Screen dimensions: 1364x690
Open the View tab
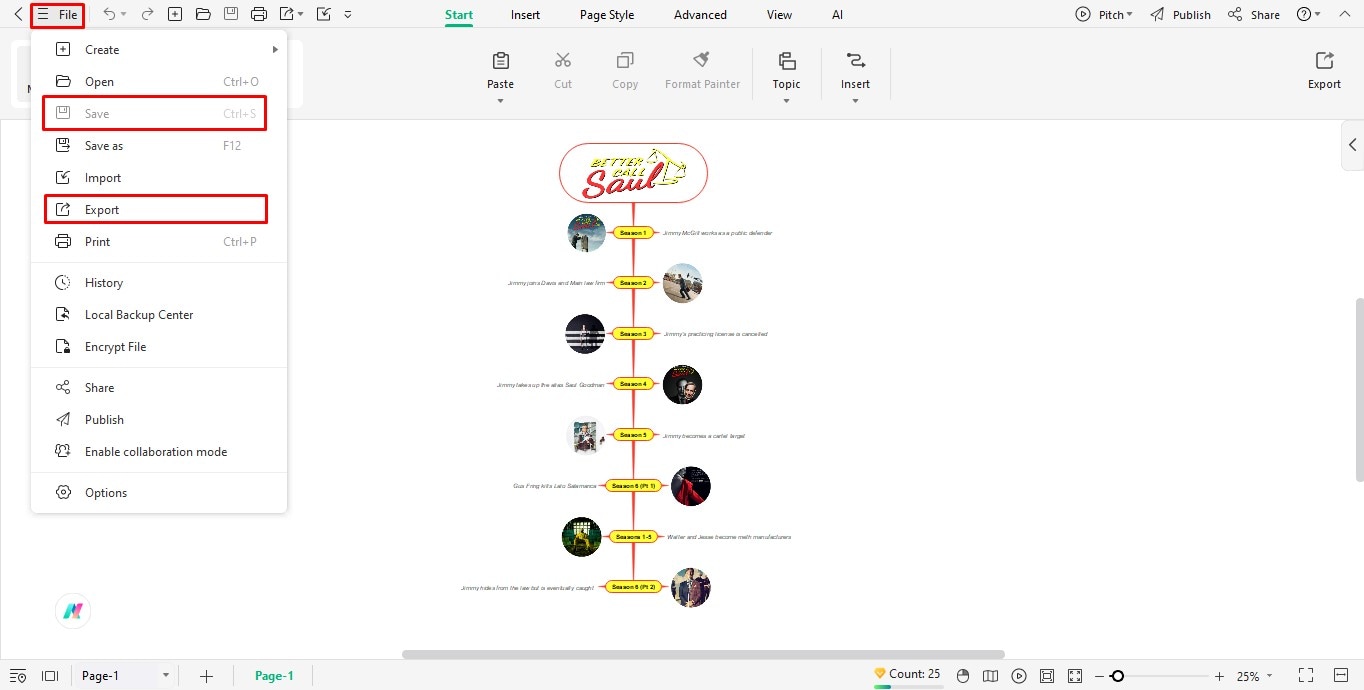[x=779, y=15]
